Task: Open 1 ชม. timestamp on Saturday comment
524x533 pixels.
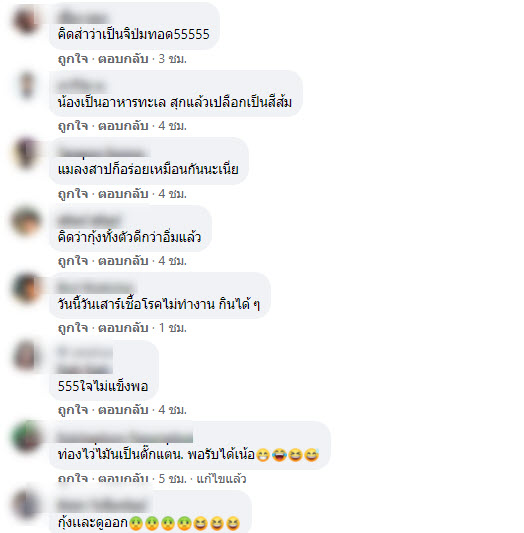Action: pyautogui.click(x=173, y=328)
